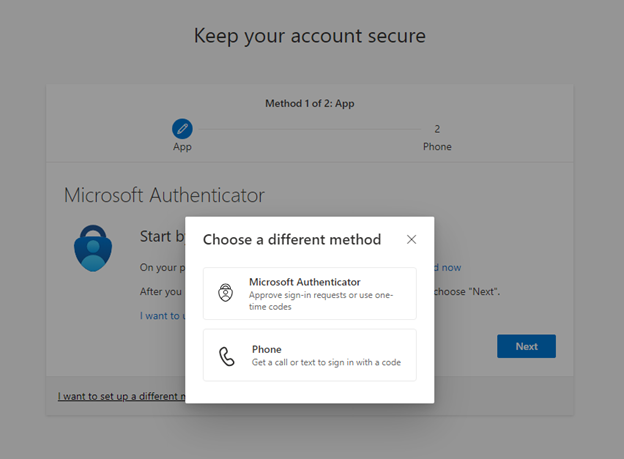Click the Authenticator lock icon in dialog
624x459 pixels.
tap(226, 293)
